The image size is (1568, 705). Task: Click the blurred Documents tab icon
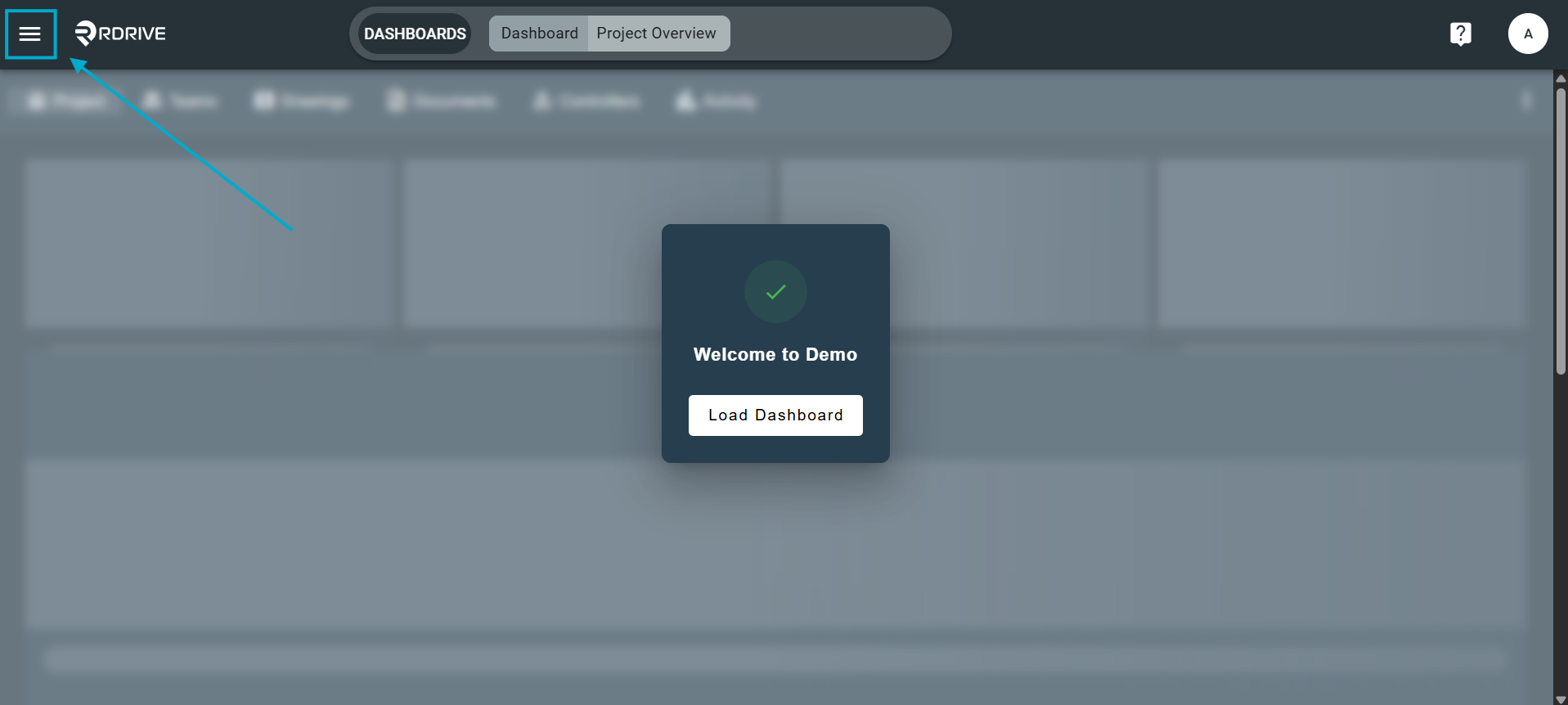click(397, 101)
